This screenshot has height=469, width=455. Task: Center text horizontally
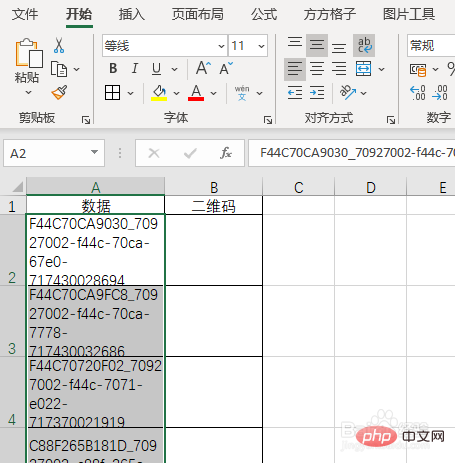317,69
